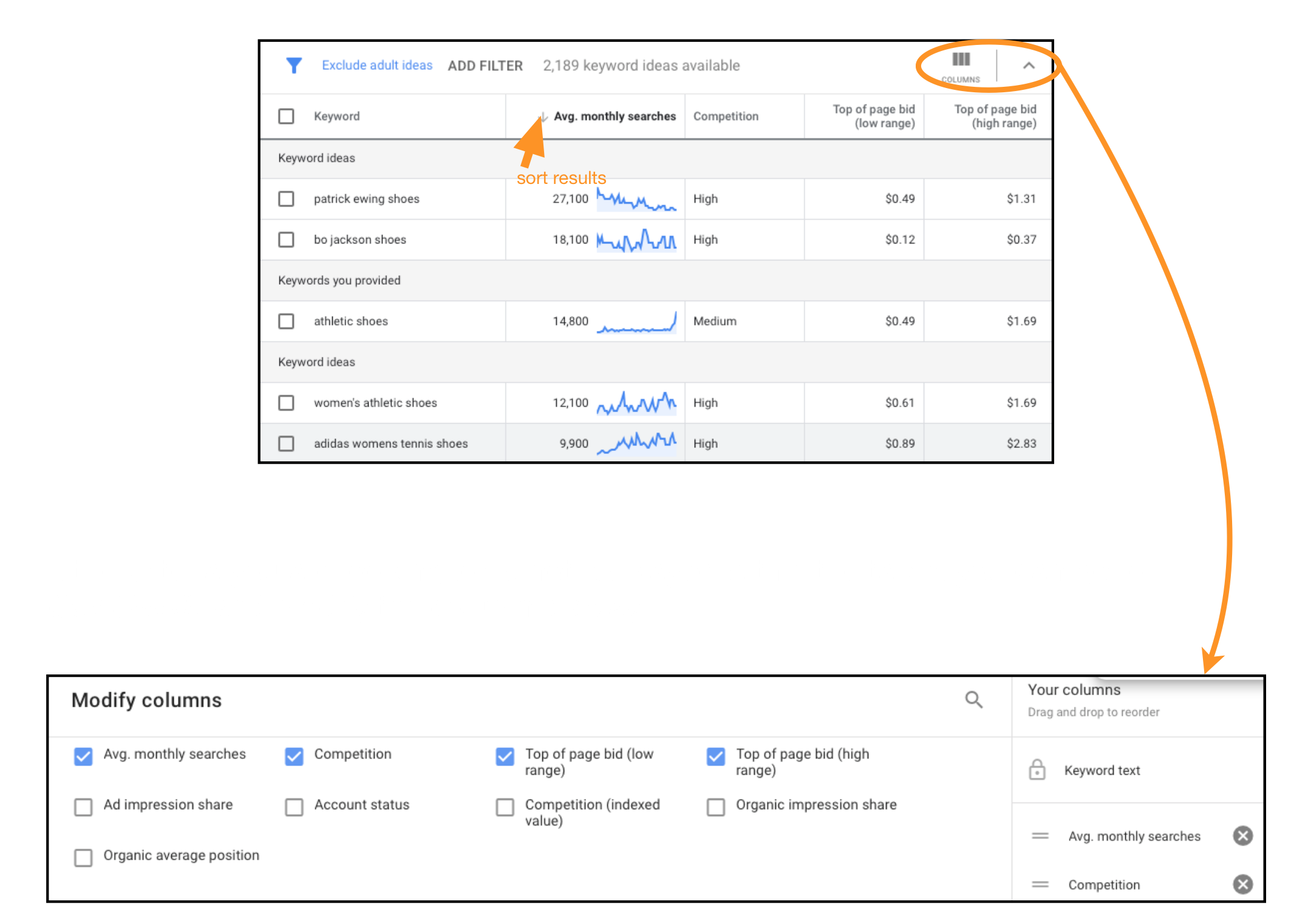Collapse the filter bar with chevron up
Image resolution: width=1308 pixels, height=924 pixels.
[x=1029, y=66]
